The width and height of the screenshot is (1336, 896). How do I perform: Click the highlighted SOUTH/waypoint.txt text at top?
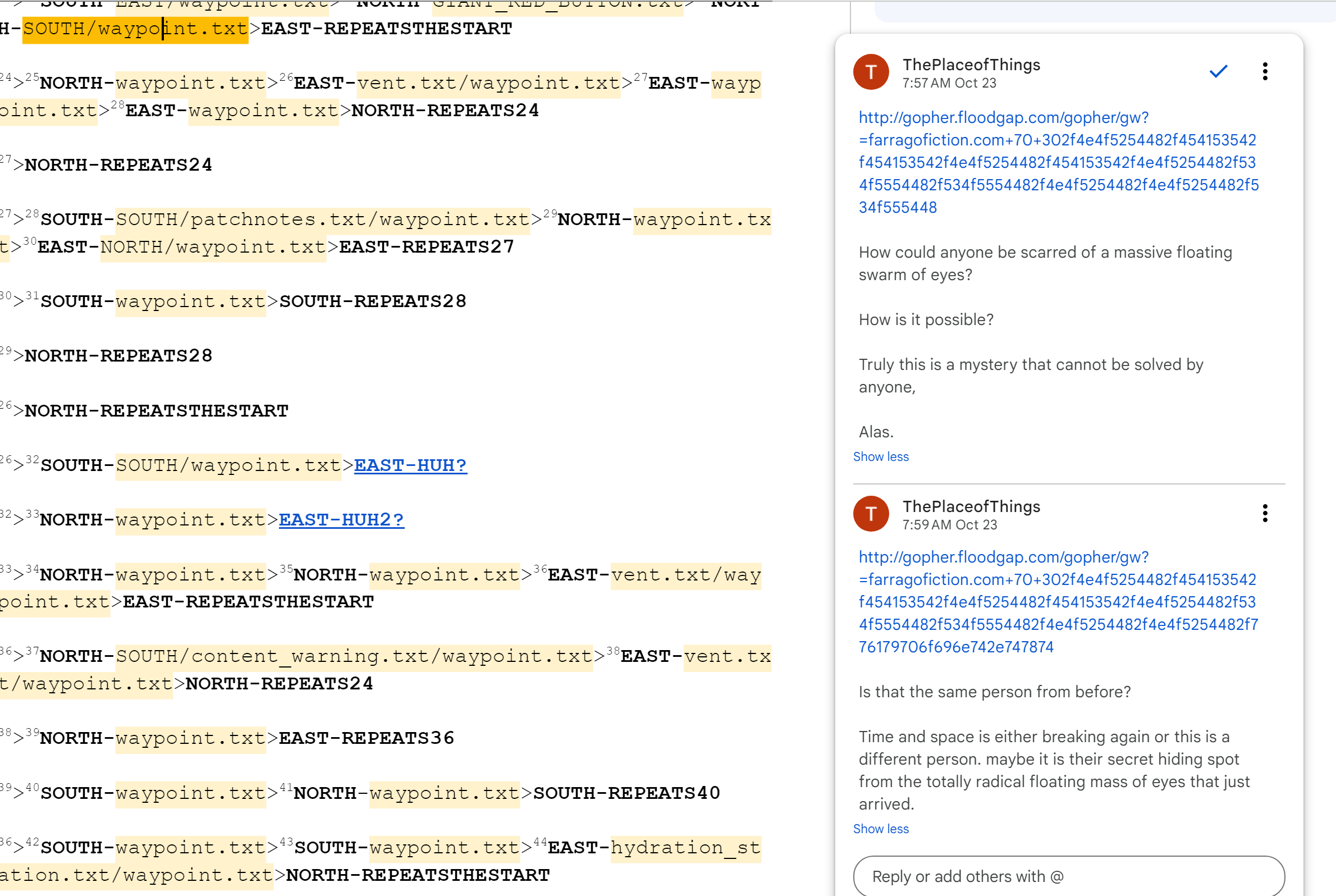[135, 29]
